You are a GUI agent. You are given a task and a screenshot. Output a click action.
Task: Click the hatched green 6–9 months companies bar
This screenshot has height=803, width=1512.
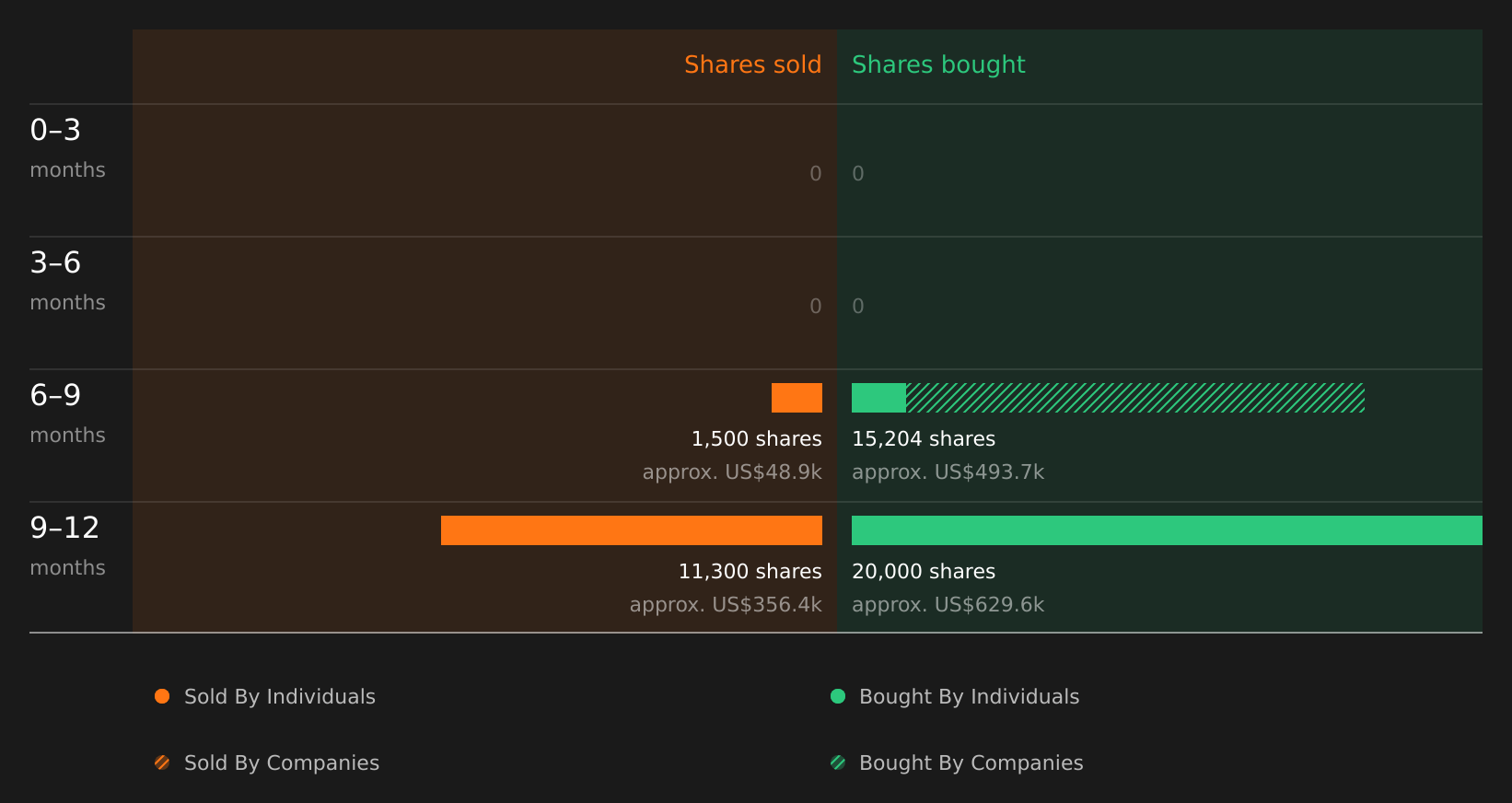[1135, 398]
